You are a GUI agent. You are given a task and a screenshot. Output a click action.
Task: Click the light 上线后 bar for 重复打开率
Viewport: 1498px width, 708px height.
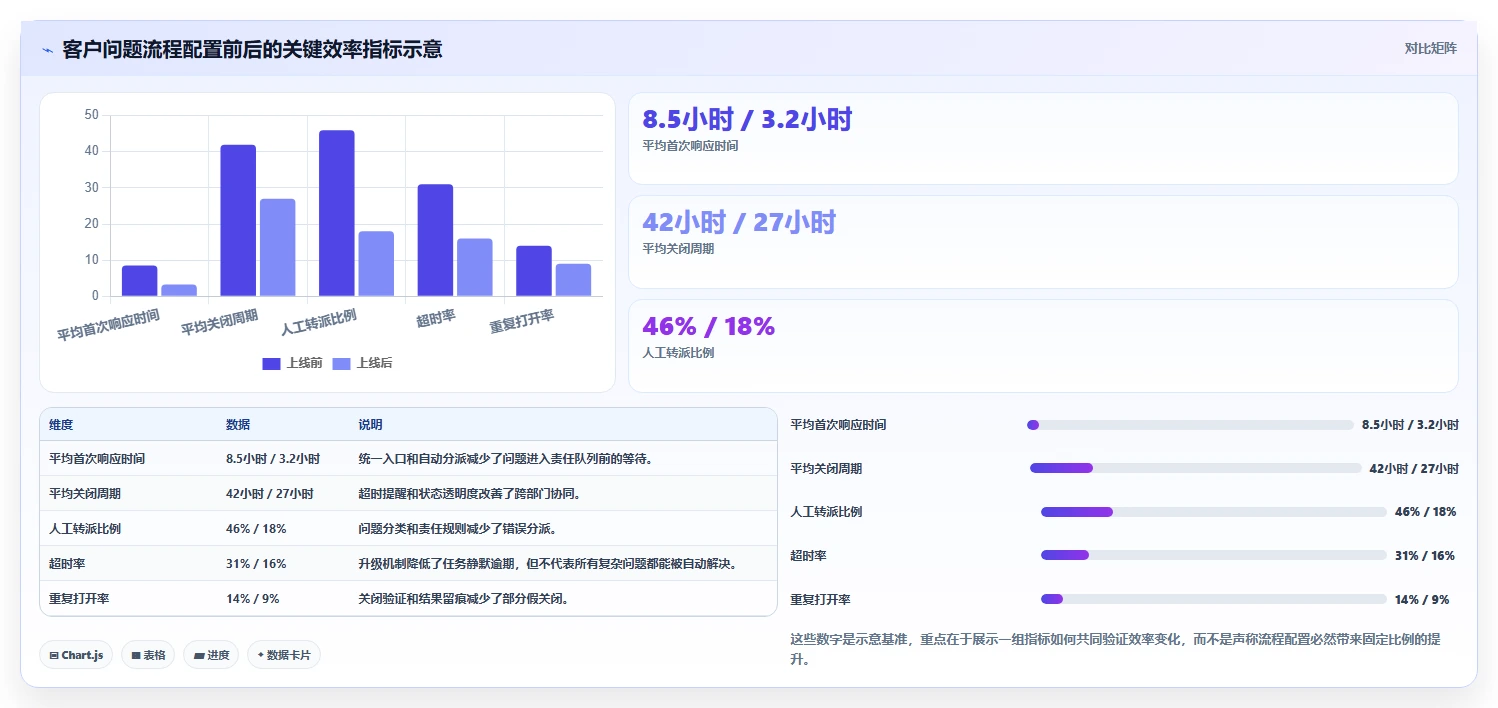click(x=574, y=280)
